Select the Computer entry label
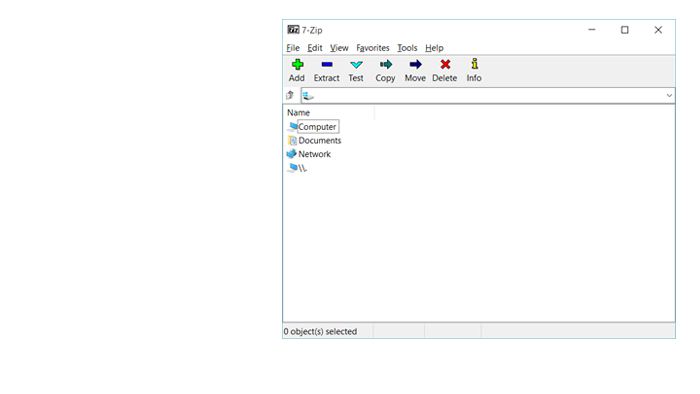 pos(317,127)
